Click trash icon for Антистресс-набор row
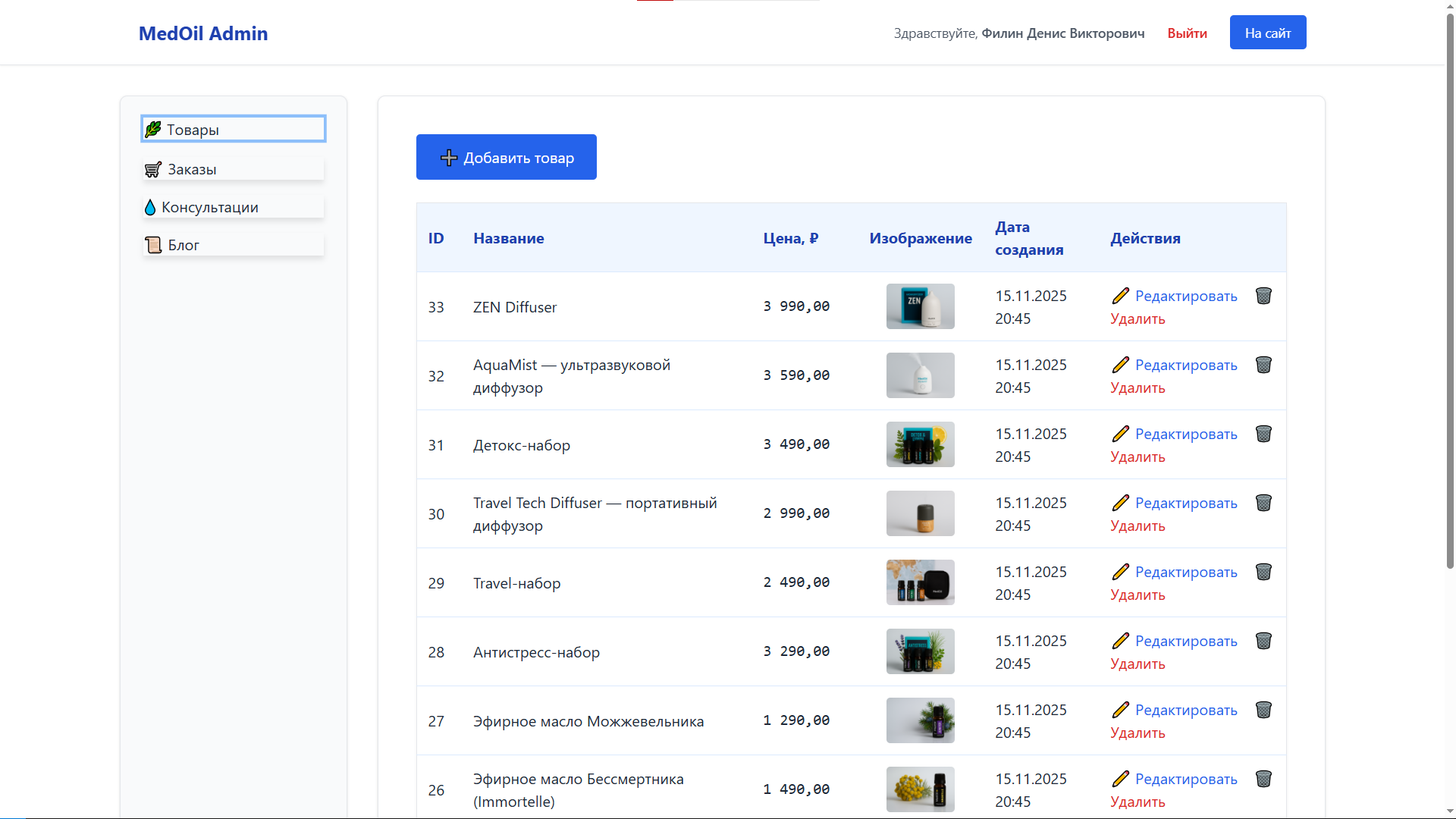Screen dimensions: 1456x819 tap(1263, 641)
